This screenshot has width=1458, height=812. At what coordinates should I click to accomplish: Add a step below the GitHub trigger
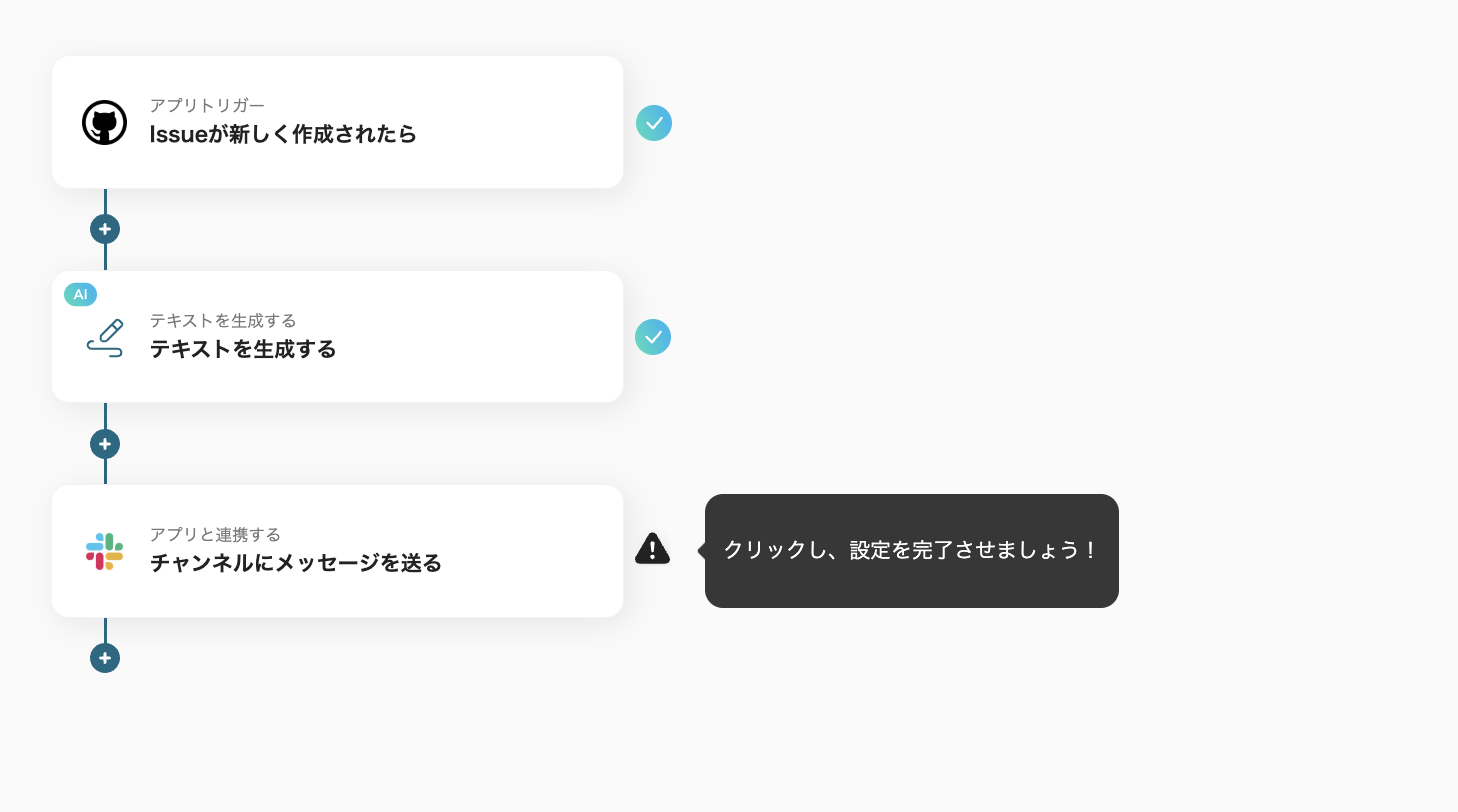pos(105,229)
